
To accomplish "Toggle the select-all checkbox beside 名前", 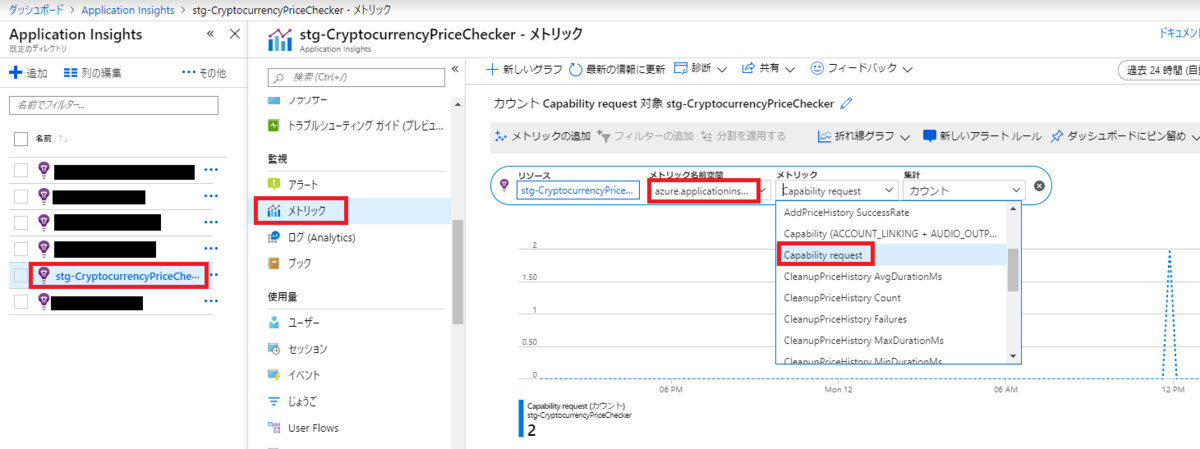I will [21, 138].
